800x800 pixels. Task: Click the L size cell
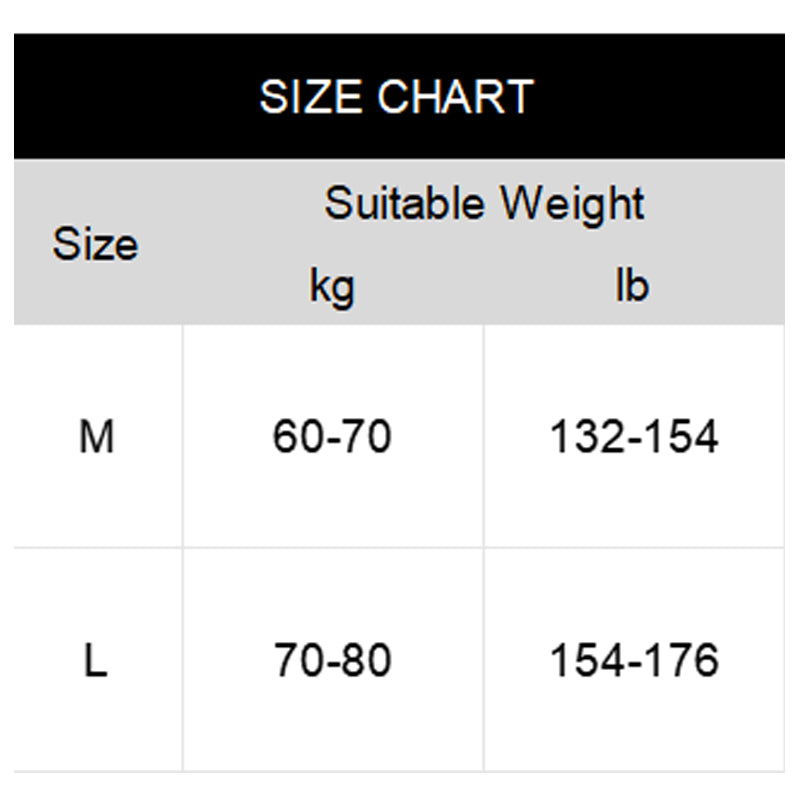click(x=96, y=661)
